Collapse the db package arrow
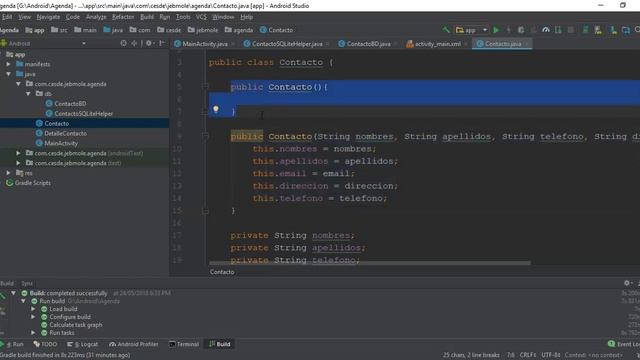The width and height of the screenshot is (640, 360). [x=28, y=93]
